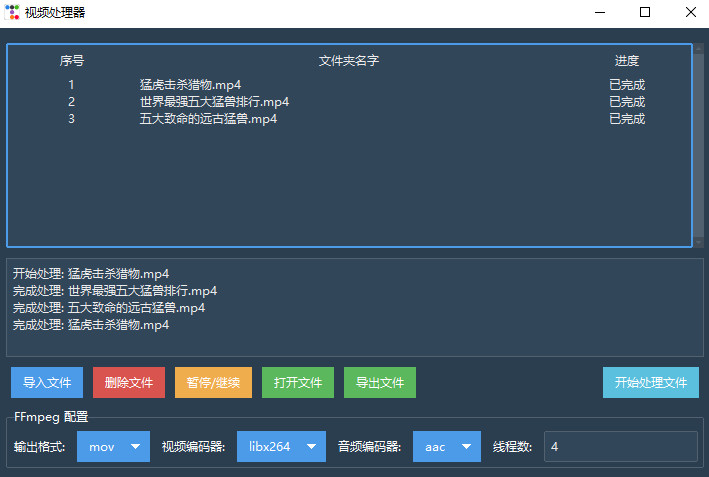Open the 输出格式 mov dropdown

point(113,447)
